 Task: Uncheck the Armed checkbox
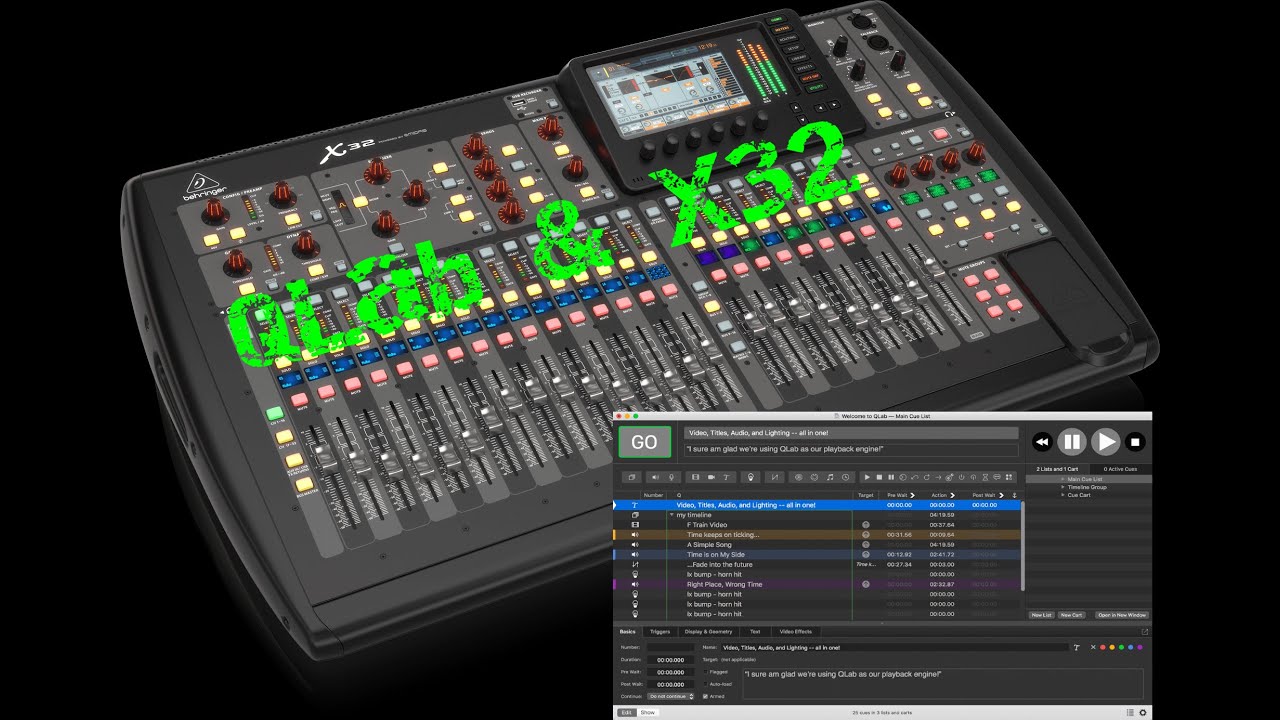click(705, 696)
